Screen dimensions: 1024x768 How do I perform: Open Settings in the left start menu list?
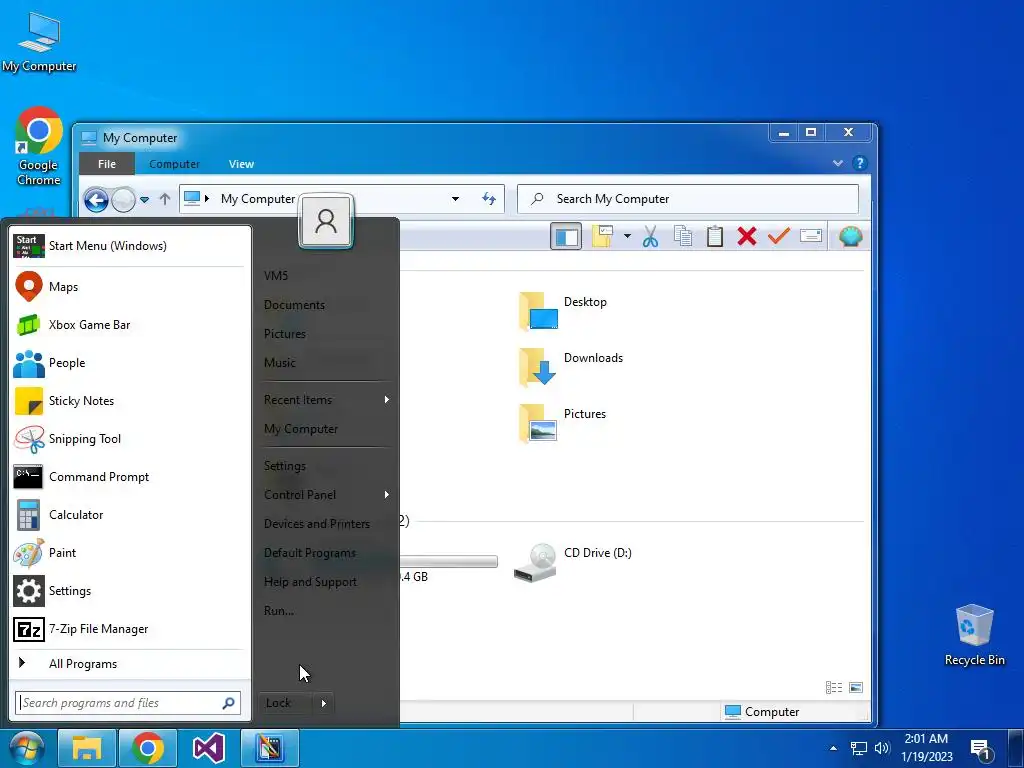(x=128, y=590)
